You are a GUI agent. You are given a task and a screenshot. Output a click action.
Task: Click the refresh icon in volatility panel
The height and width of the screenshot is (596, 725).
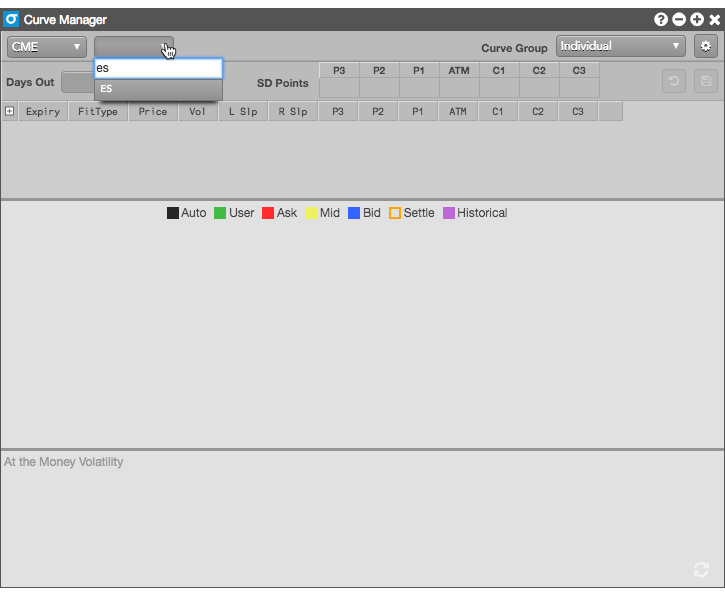point(701,569)
